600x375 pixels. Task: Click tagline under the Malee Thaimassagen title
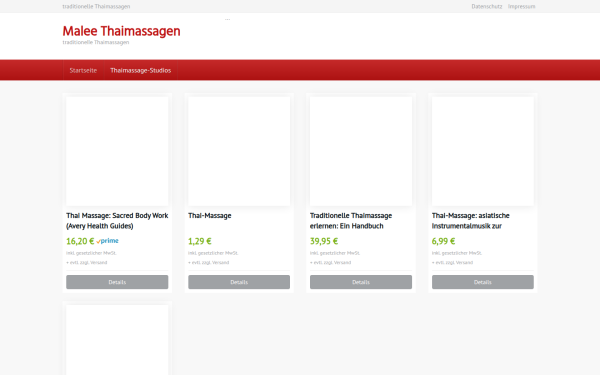96,42
